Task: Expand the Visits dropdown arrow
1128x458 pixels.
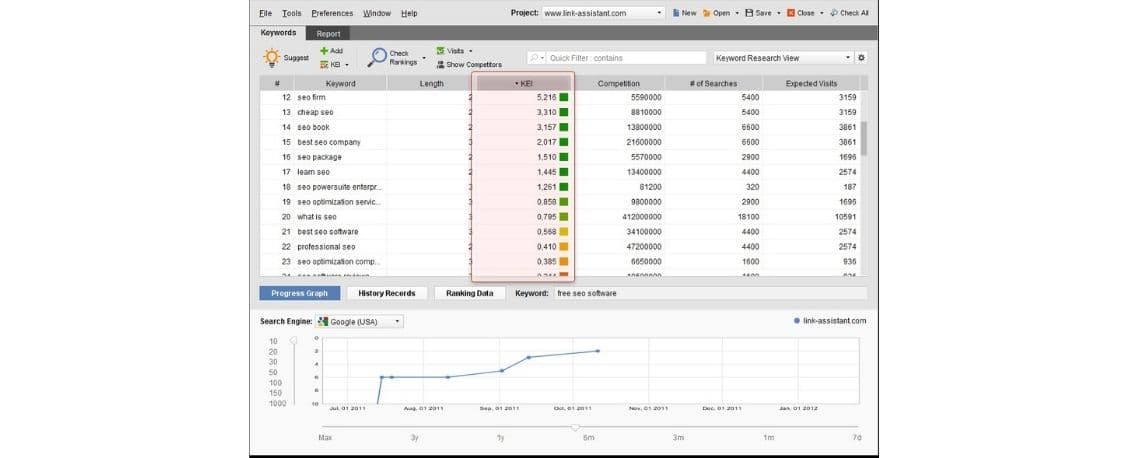Action: tap(470, 51)
